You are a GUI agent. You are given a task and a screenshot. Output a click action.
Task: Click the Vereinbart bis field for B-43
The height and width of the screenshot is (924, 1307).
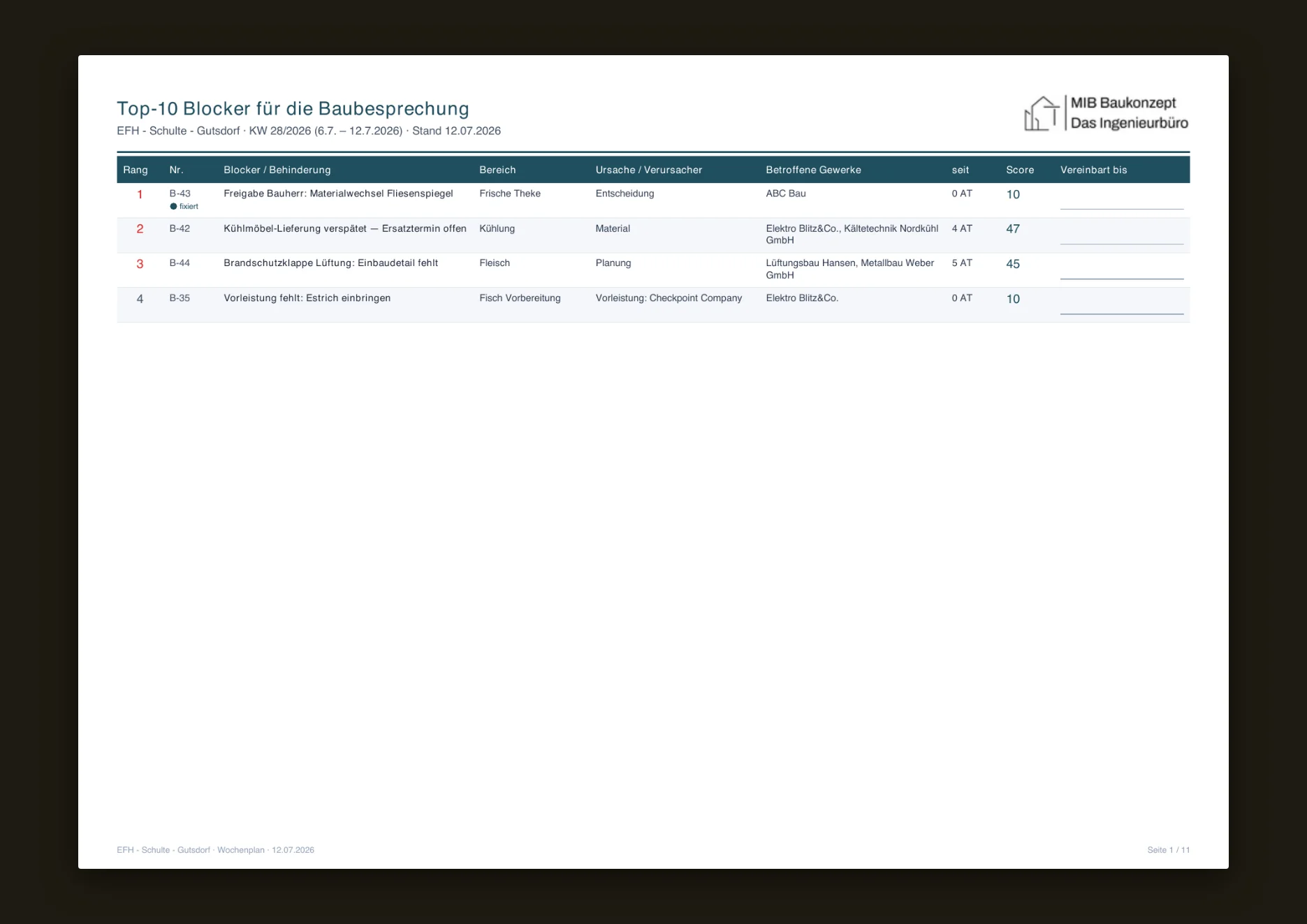[1122, 200]
